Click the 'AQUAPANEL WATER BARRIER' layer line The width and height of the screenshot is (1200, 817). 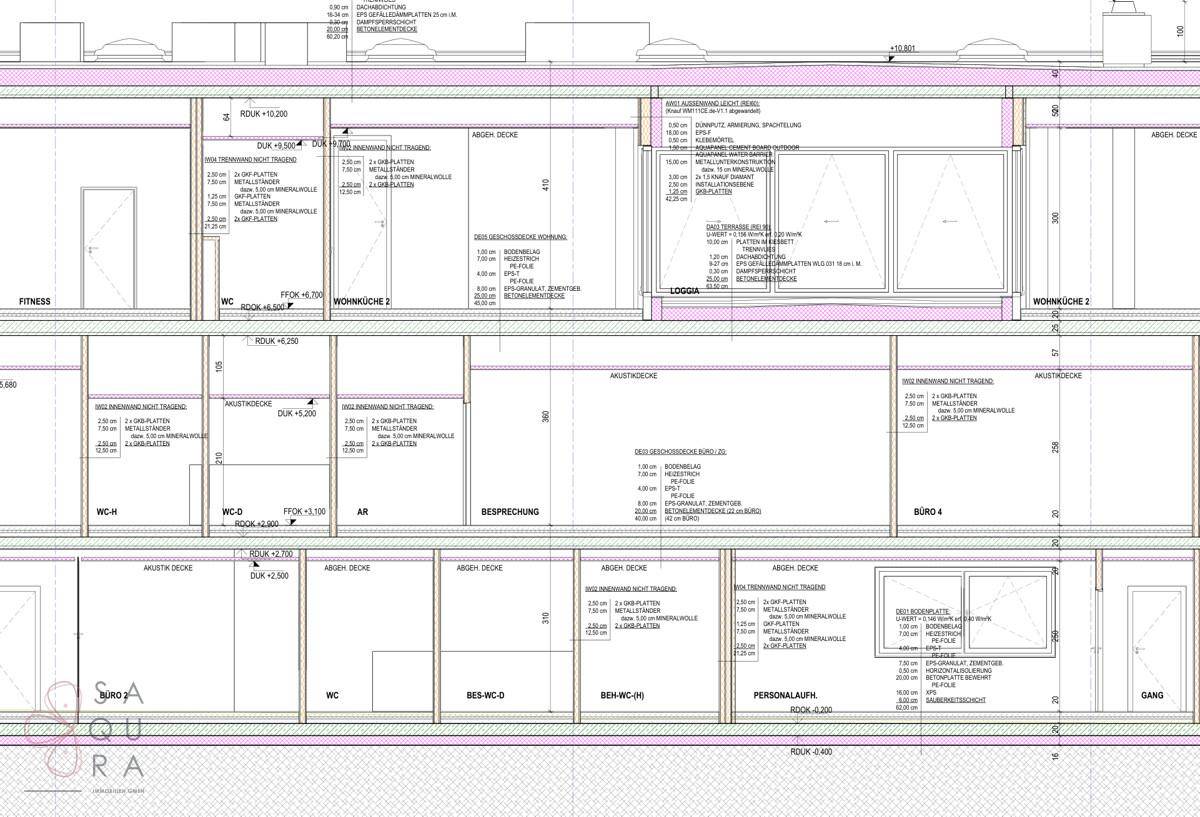(x=735, y=154)
